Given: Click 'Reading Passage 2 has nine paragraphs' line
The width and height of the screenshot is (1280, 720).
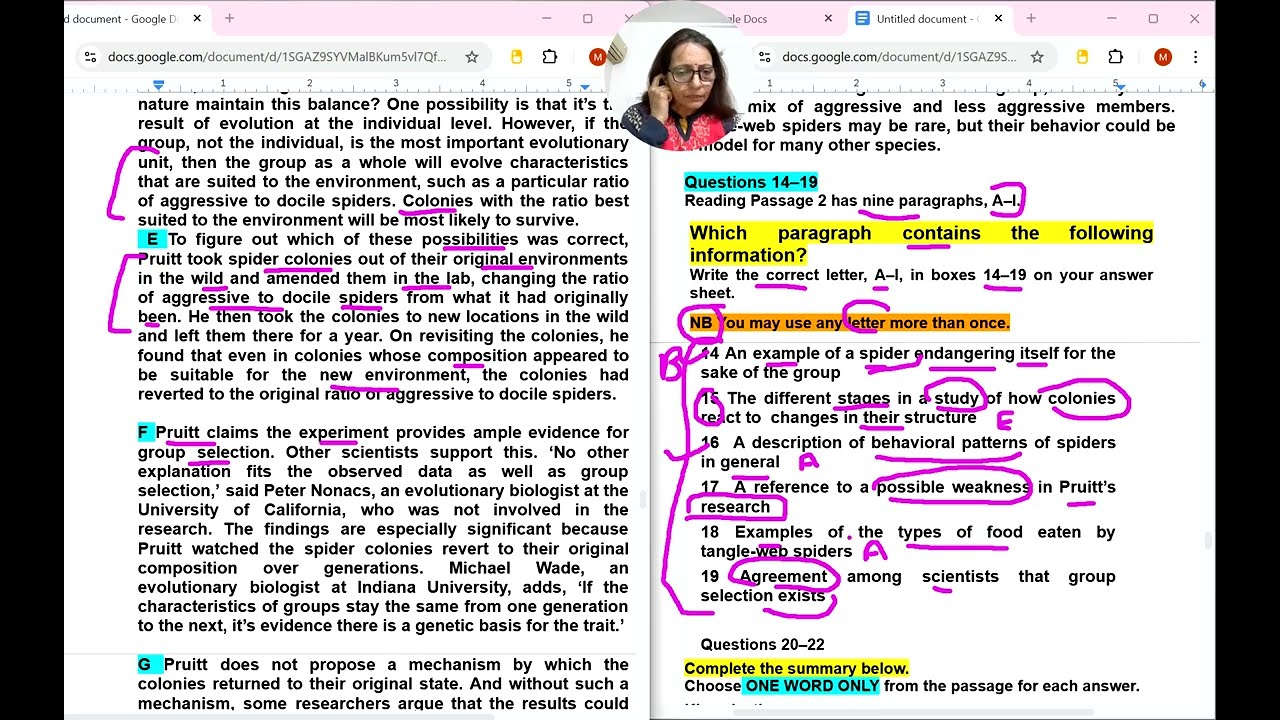Looking at the screenshot, I should click(x=853, y=201).
